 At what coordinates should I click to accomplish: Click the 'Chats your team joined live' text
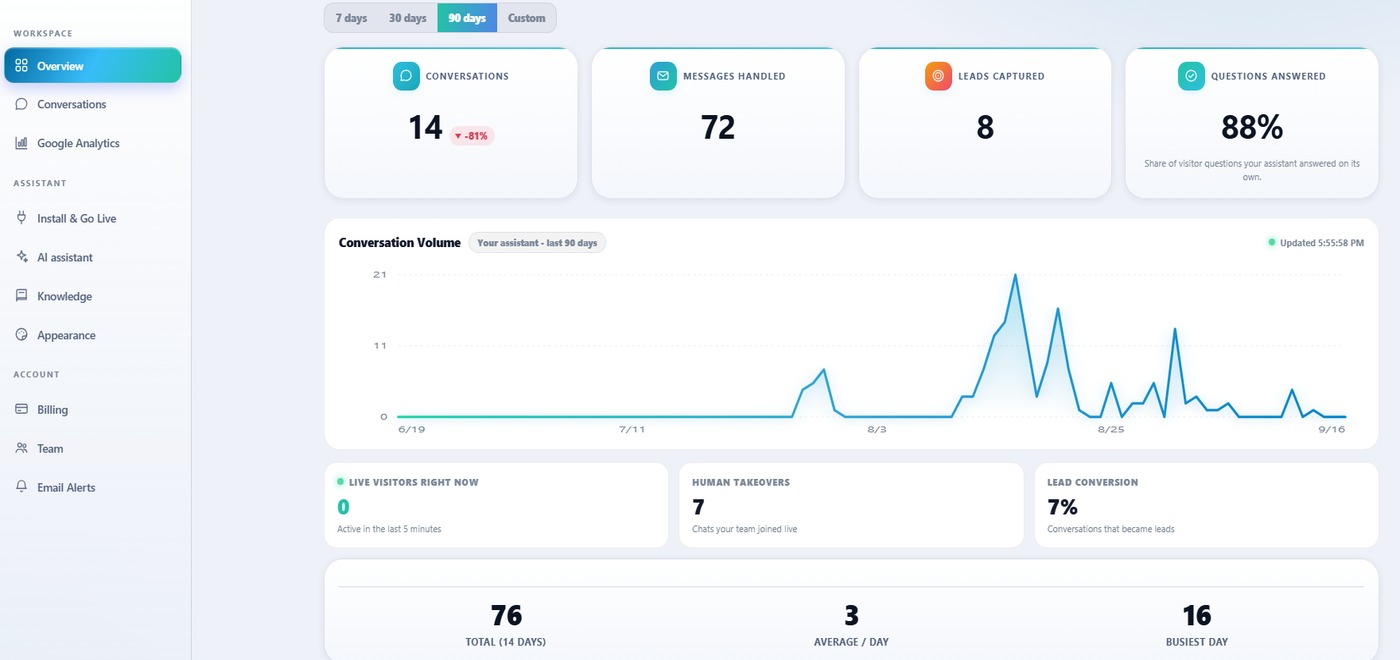click(744, 529)
